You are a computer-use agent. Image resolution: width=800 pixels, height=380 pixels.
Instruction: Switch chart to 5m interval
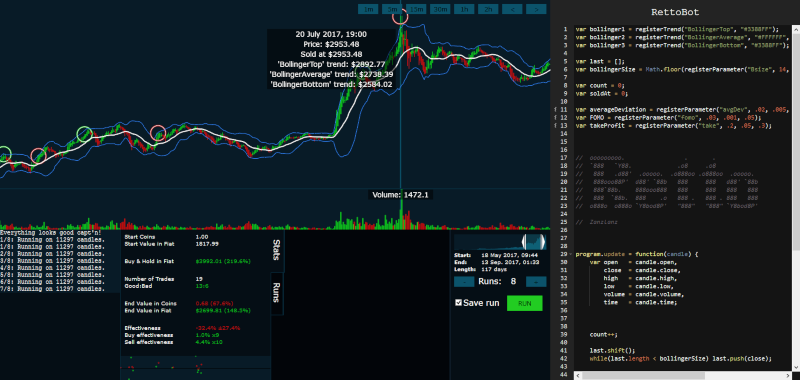point(392,9)
